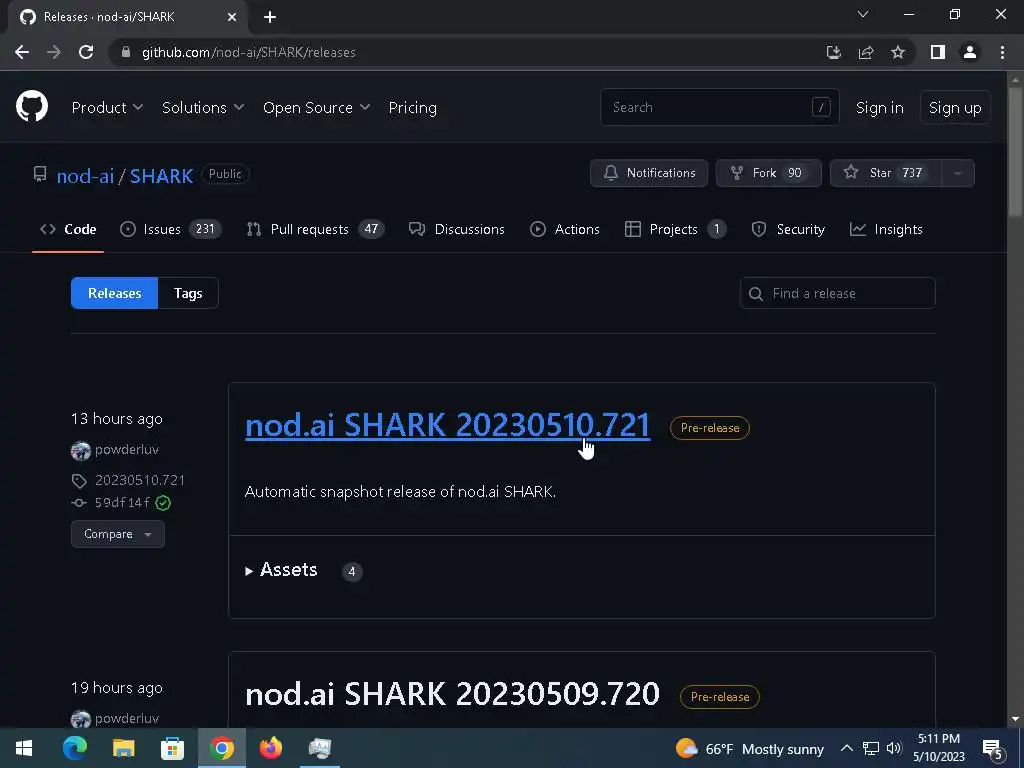Click the Find a release field
This screenshot has width=1024, height=768.
point(837,293)
